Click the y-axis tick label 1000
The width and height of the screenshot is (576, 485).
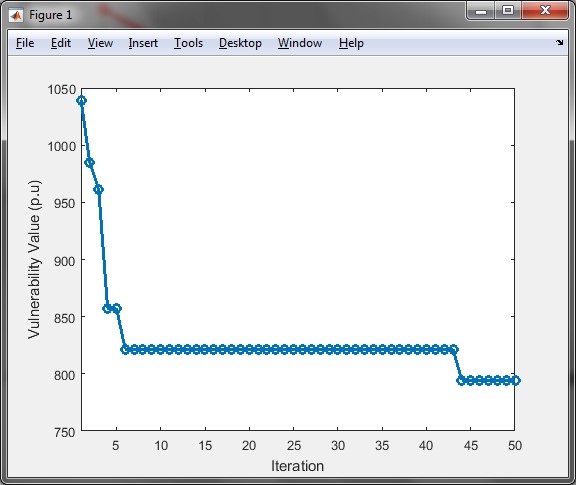click(x=62, y=146)
